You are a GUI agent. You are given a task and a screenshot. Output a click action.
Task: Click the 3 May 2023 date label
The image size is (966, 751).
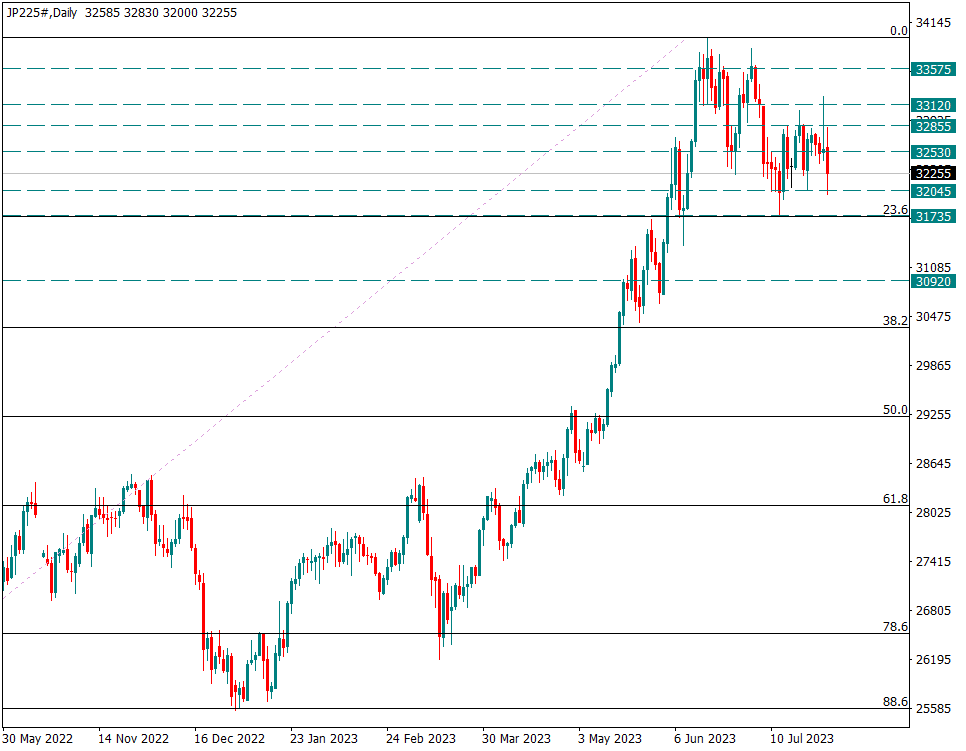point(610,739)
